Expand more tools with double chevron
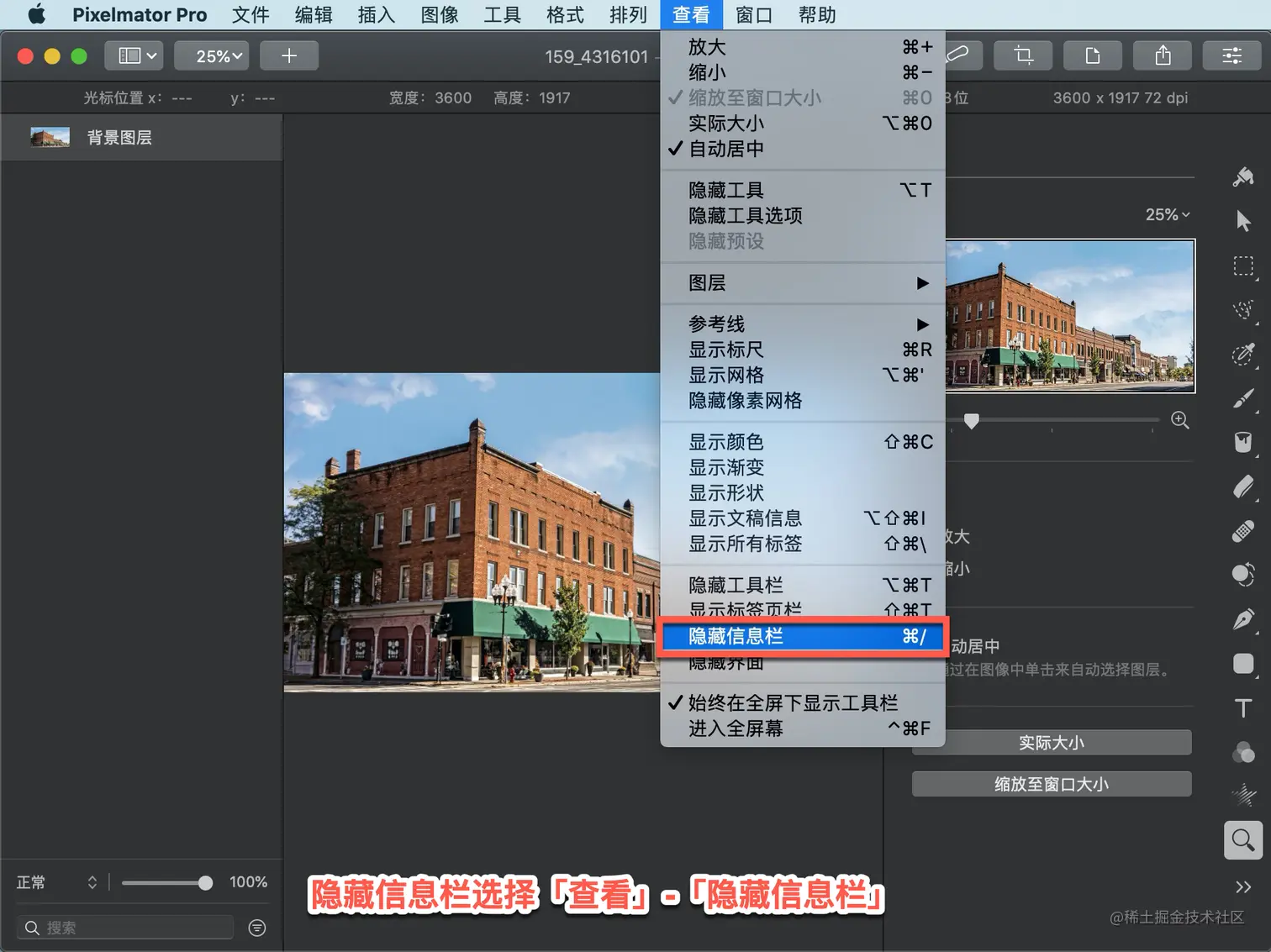This screenshot has width=1271, height=952. [1243, 887]
